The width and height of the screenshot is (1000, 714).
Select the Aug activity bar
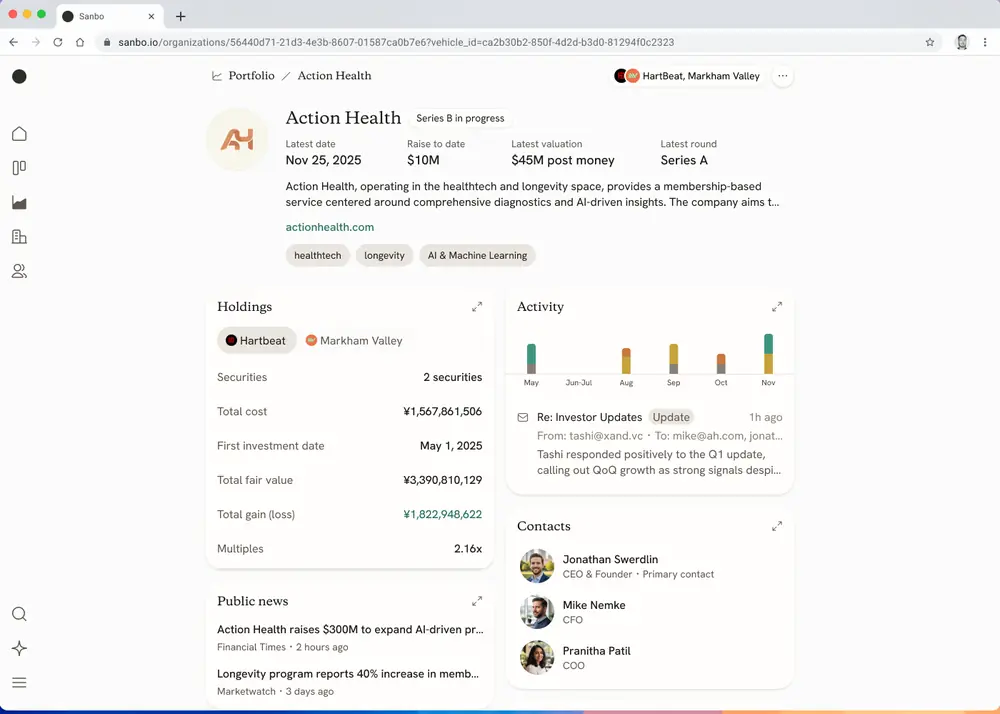point(626,361)
